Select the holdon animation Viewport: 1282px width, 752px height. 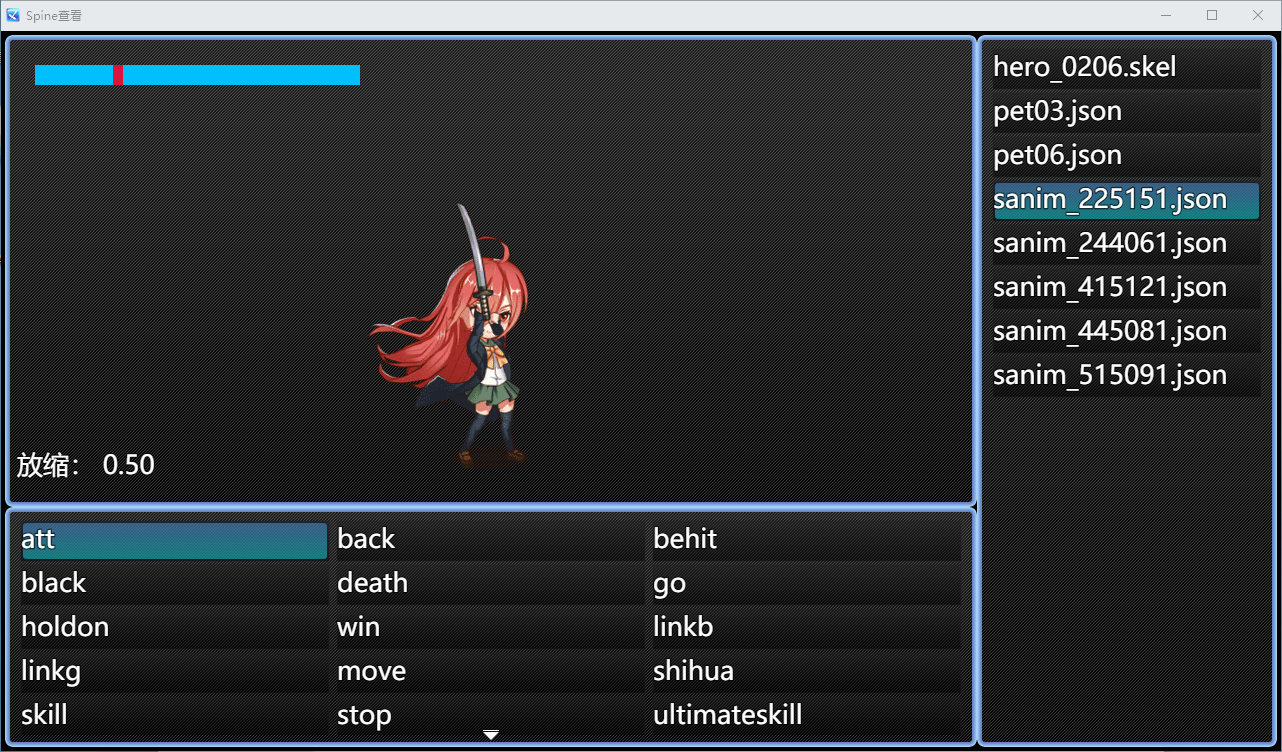point(174,628)
